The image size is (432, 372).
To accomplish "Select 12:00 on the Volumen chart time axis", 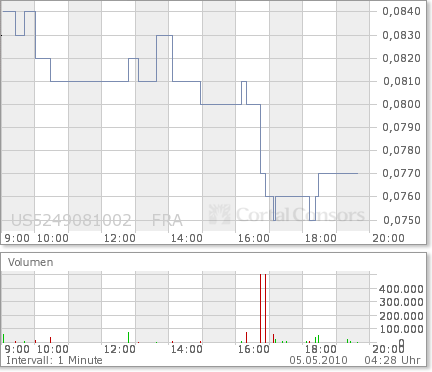I will pos(120,349).
